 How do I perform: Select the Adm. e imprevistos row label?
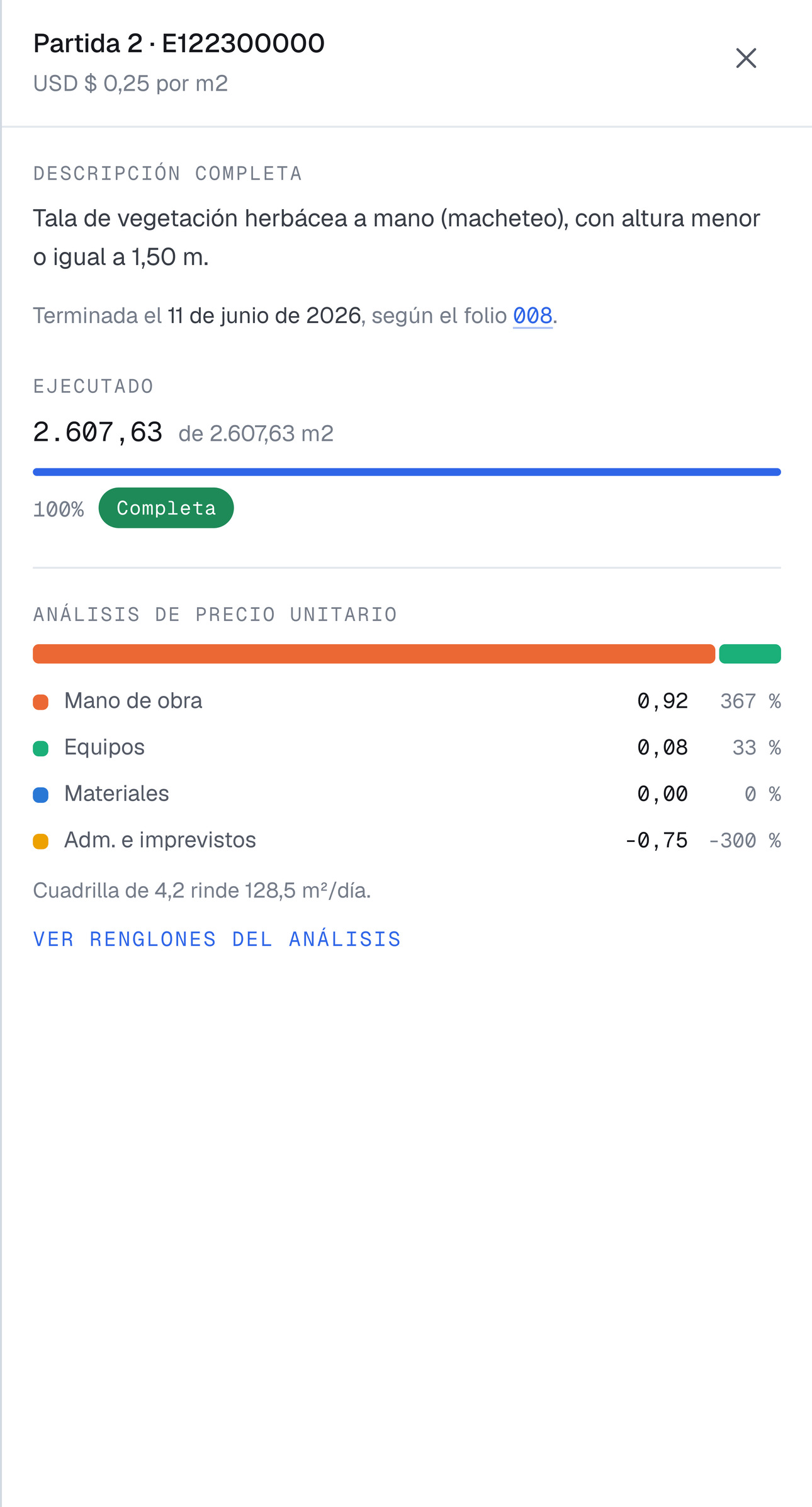tap(160, 839)
